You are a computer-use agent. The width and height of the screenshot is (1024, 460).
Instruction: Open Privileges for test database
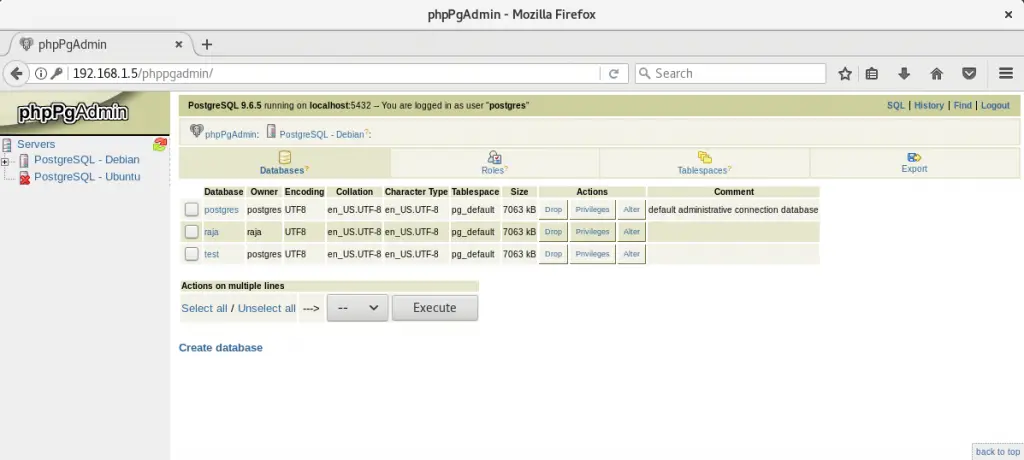pyautogui.click(x=592, y=254)
